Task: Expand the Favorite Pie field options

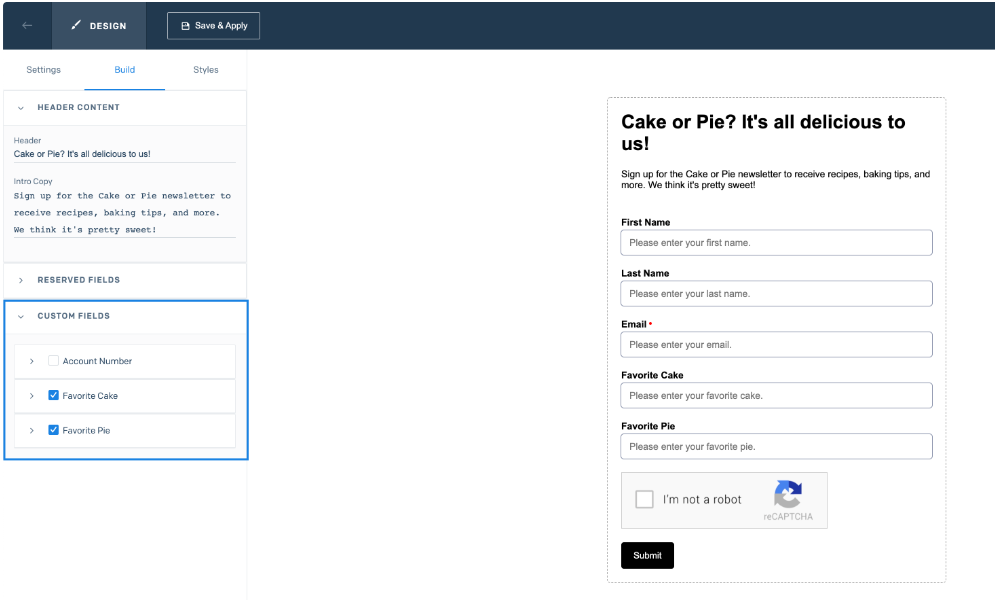Action: point(32,430)
